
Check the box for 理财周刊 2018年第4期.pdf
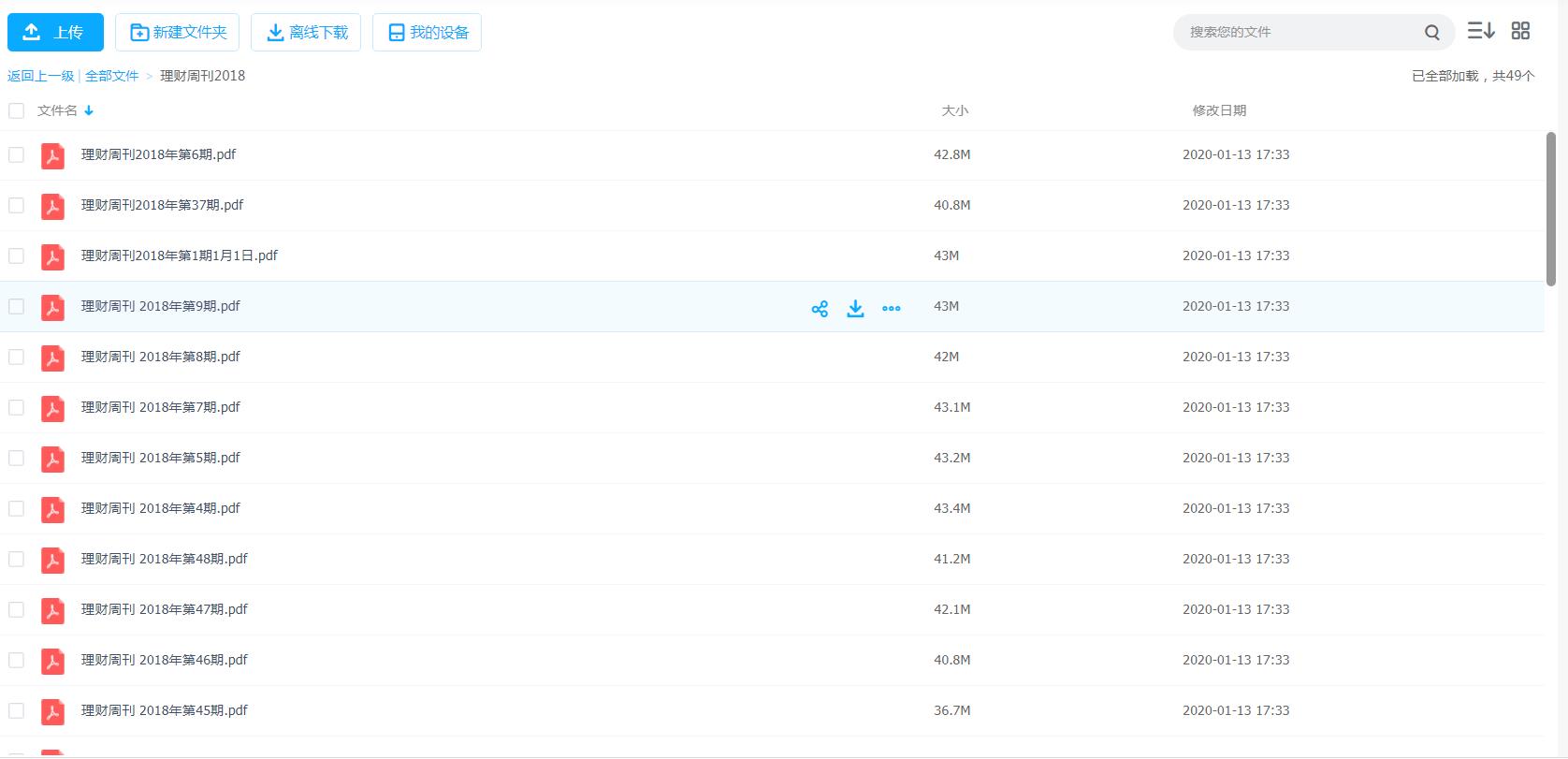(16, 508)
